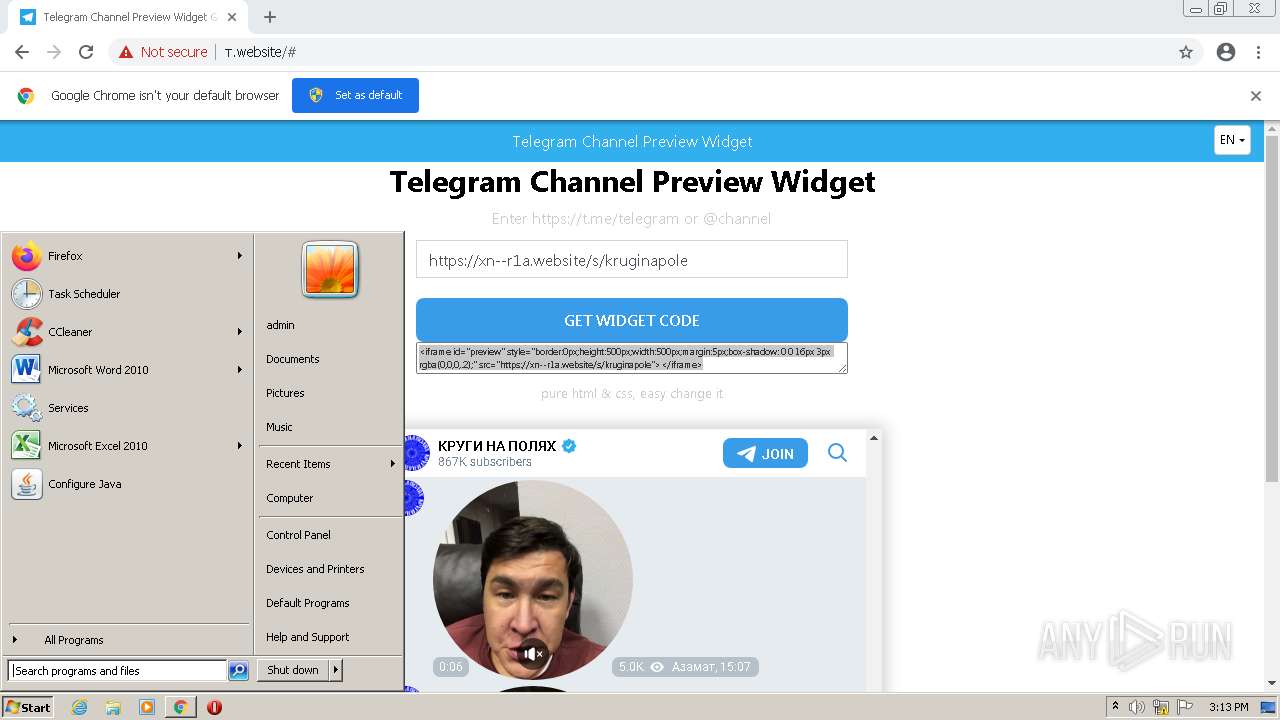Show hidden system tray icons
Screen dimensions: 1280x720
(x=1116, y=707)
